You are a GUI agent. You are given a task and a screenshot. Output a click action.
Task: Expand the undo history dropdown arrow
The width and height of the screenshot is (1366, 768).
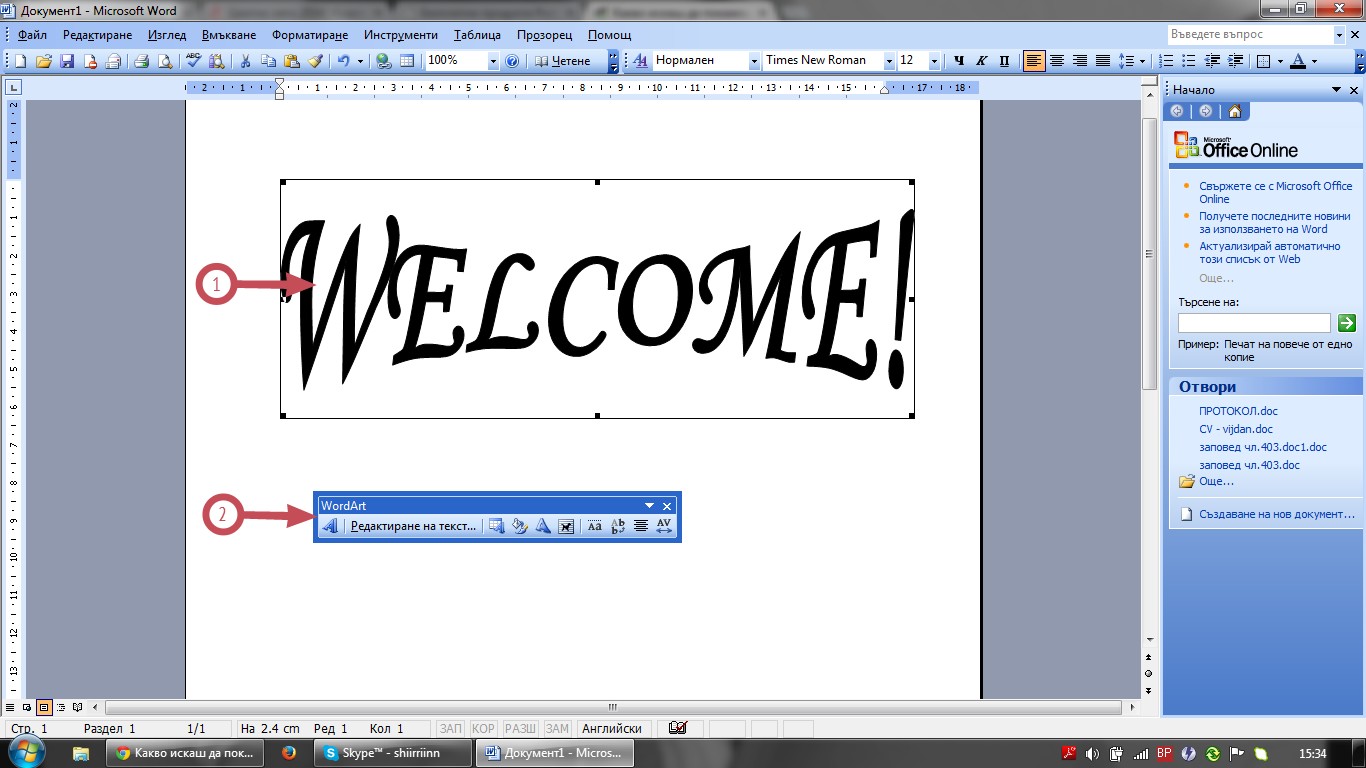360,61
